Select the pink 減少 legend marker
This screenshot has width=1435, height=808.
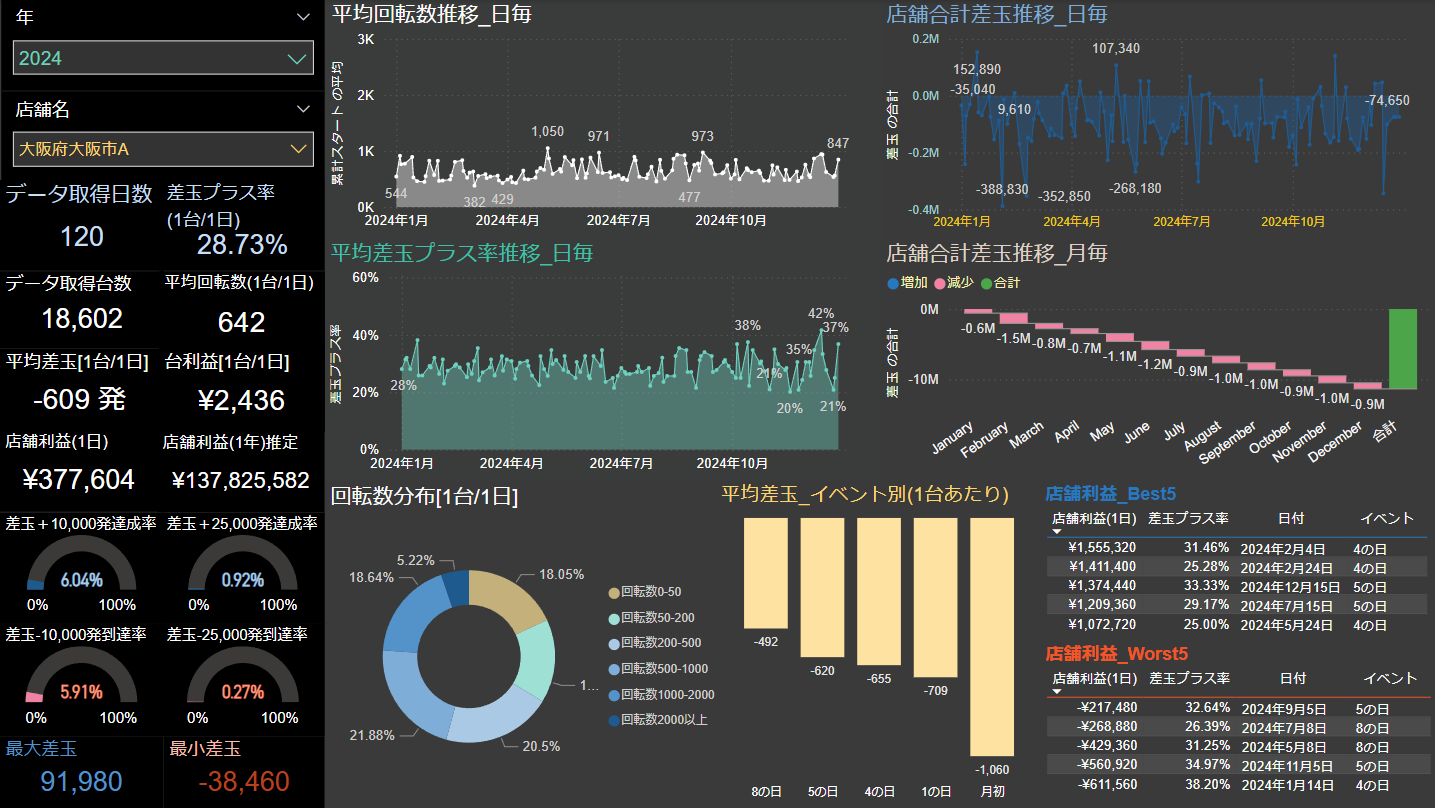938,284
